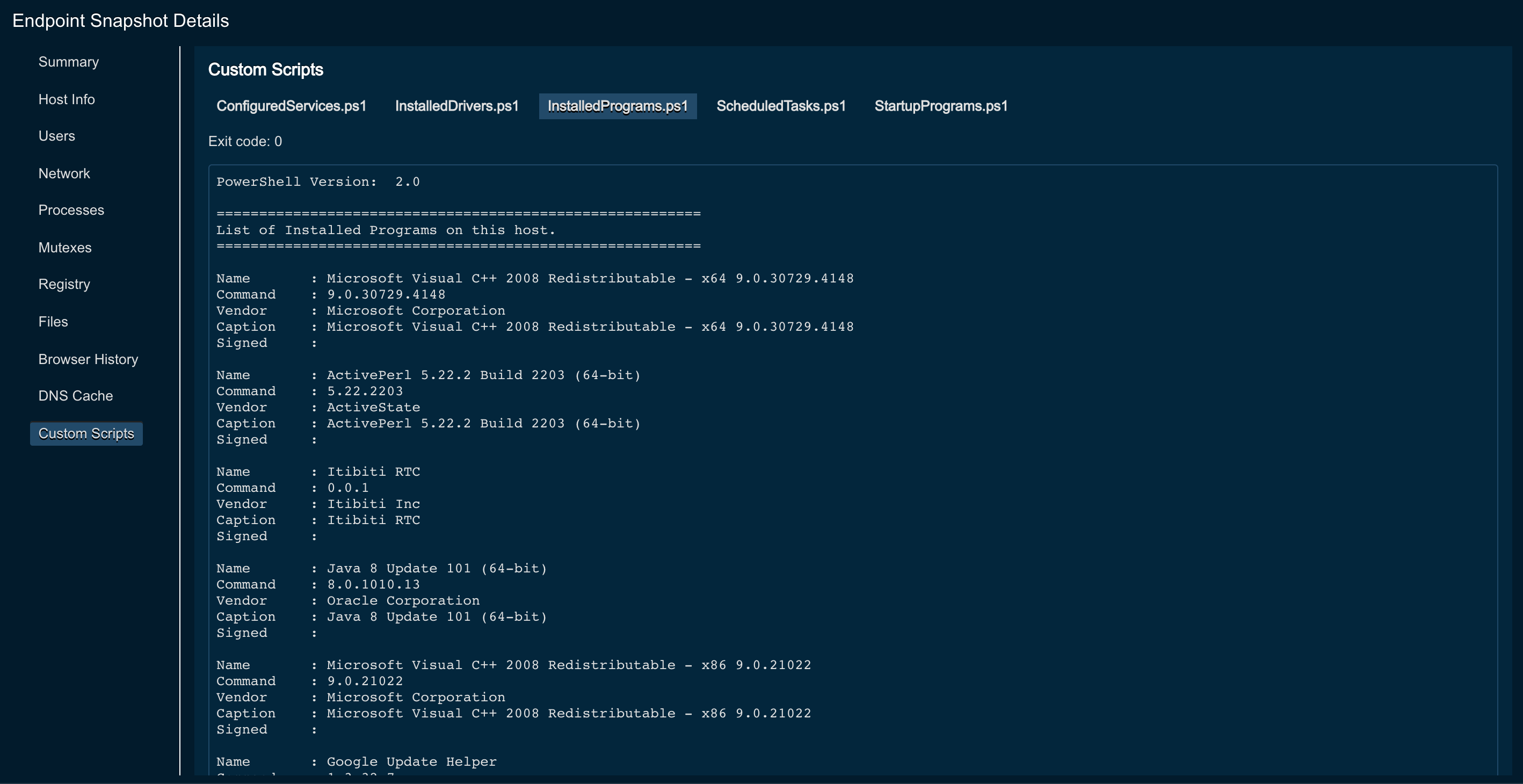Viewport: 1523px width, 784px height.
Task: Show the Files section
Action: (53, 322)
